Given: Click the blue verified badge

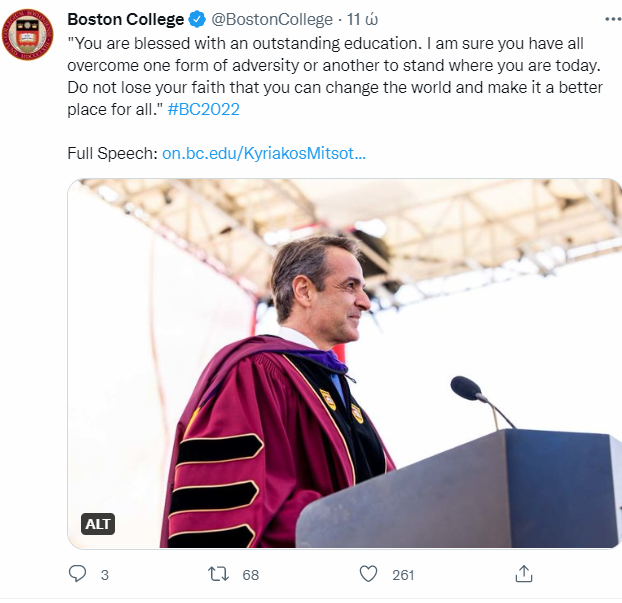Looking at the screenshot, I should pos(198,20).
